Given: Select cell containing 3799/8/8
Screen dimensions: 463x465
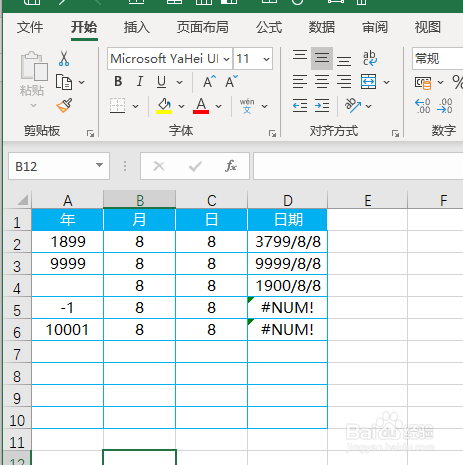Looking at the screenshot, I should 288,242.
